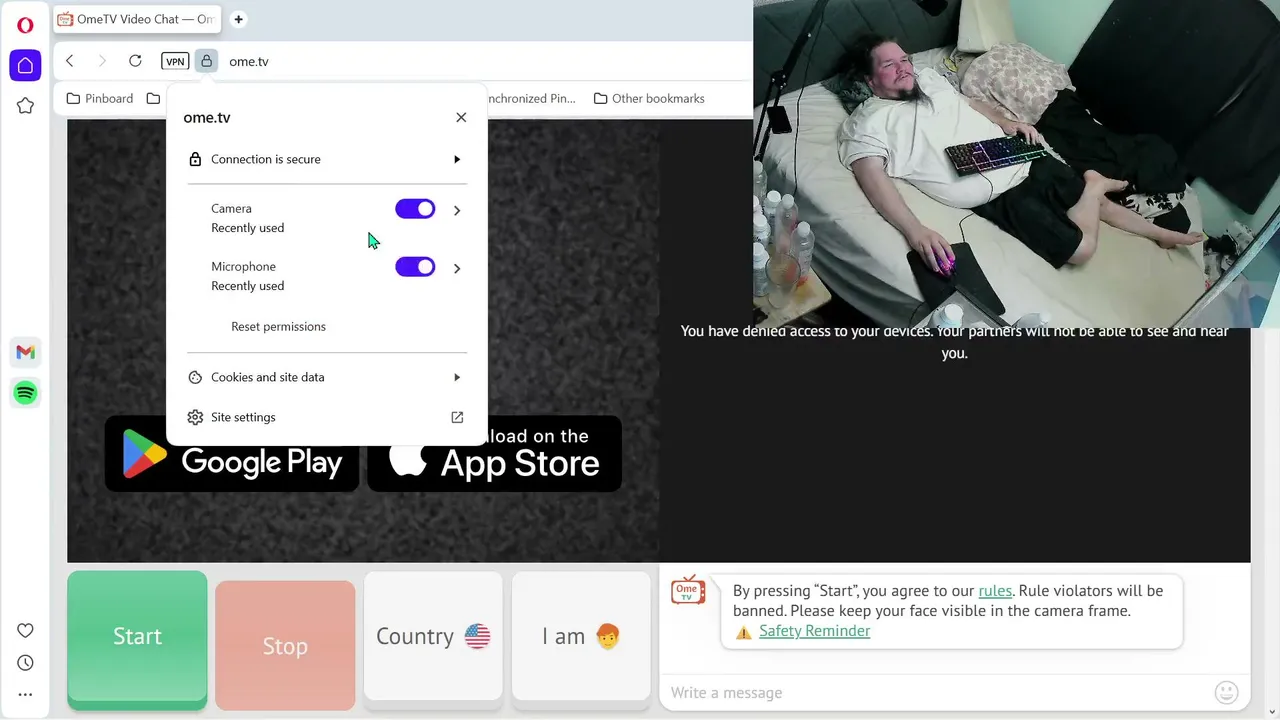The height and width of the screenshot is (720, 1280).
Task: Go back to the previous page
Action: click(70, 61)
